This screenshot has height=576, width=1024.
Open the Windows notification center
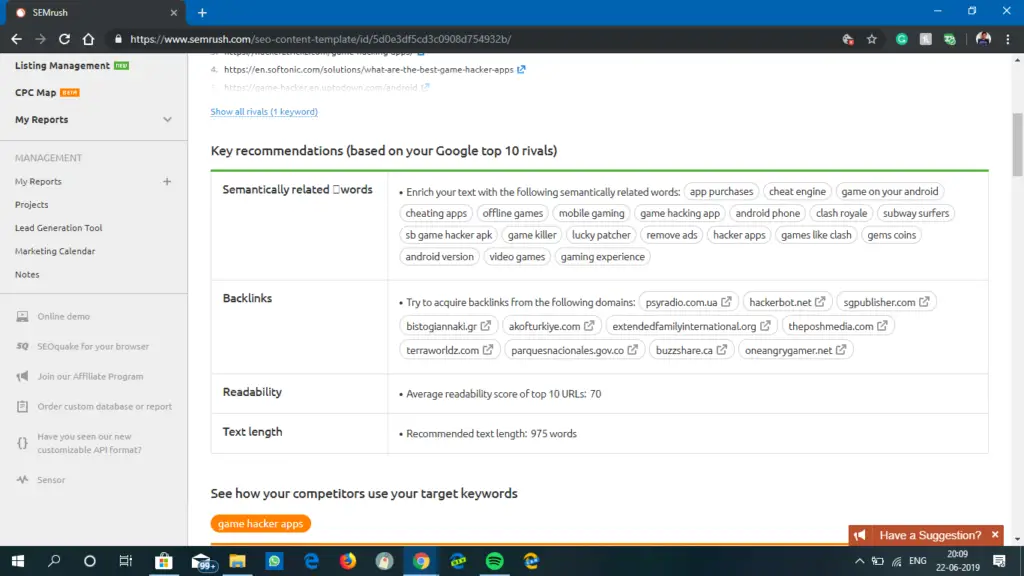999,561
